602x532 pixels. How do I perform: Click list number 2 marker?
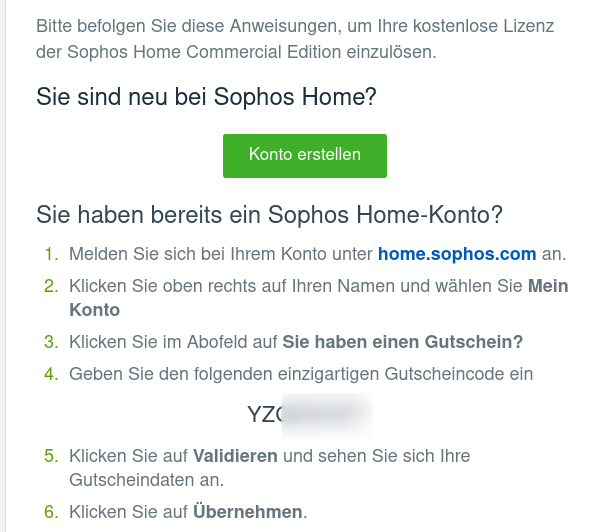(x=51, y=287)
